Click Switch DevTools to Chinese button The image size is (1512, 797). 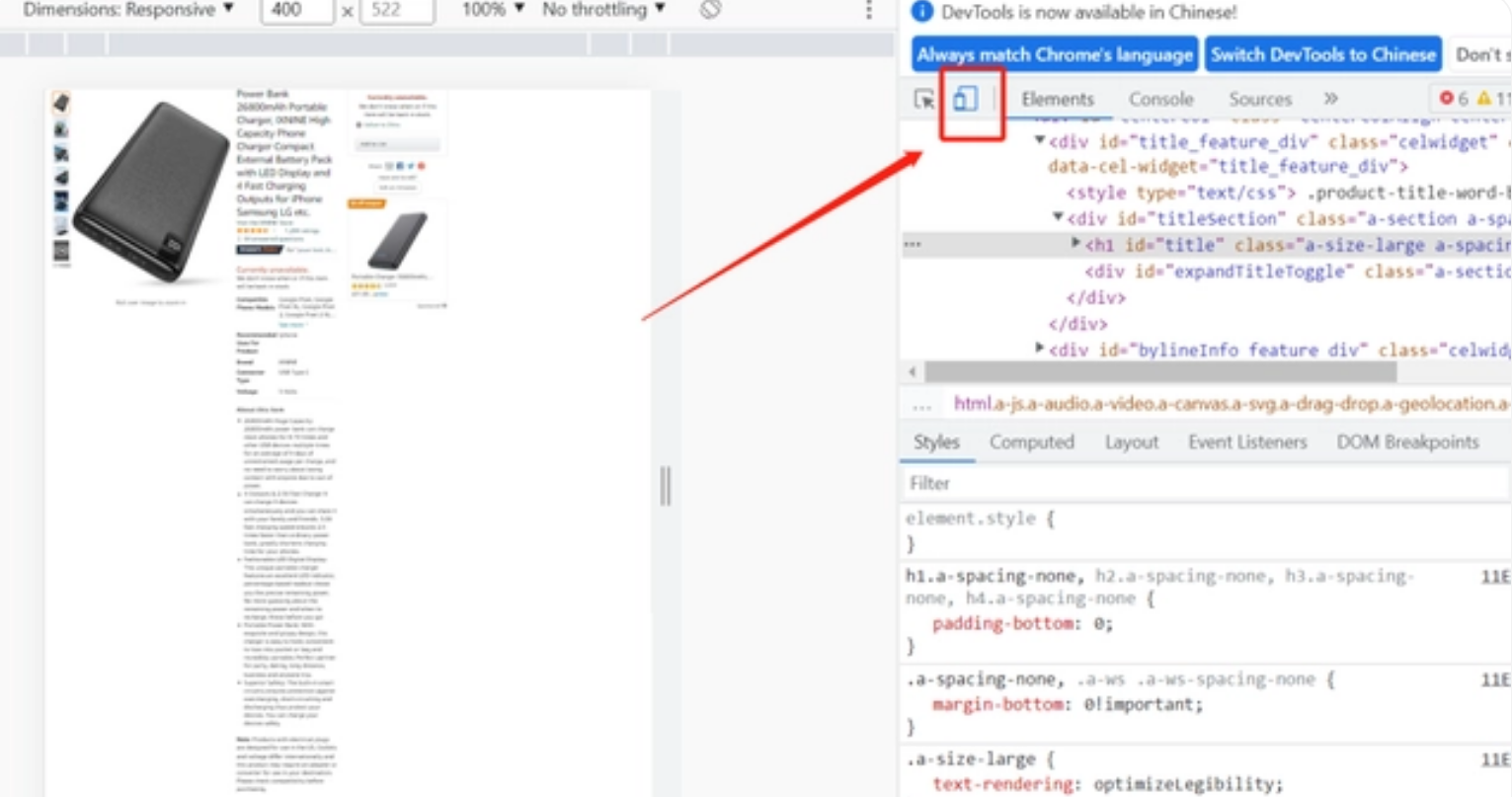point(1322,55)
